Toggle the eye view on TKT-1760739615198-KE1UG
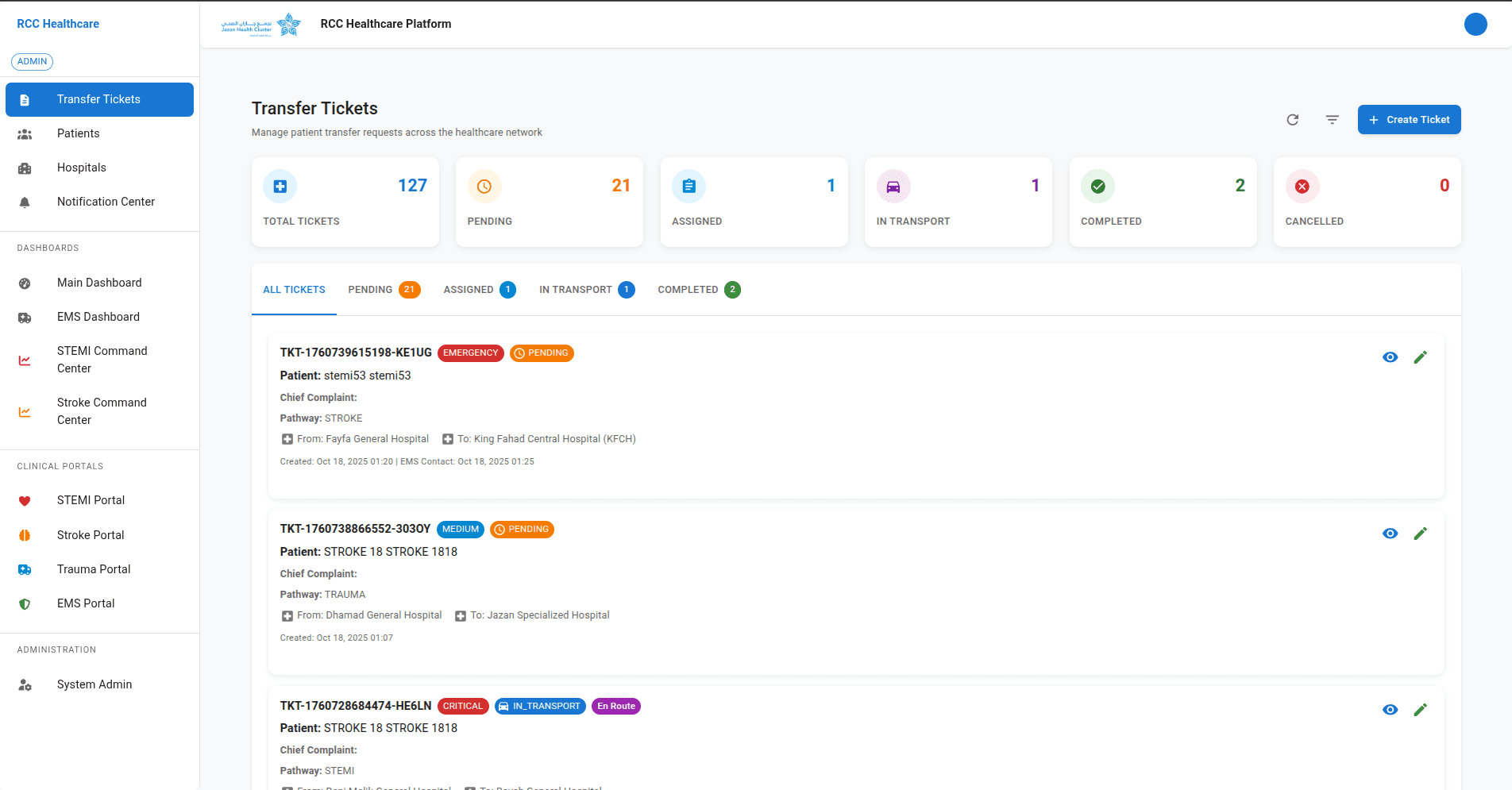This screenshot has width=1512, height=790. click(1390, 357)
